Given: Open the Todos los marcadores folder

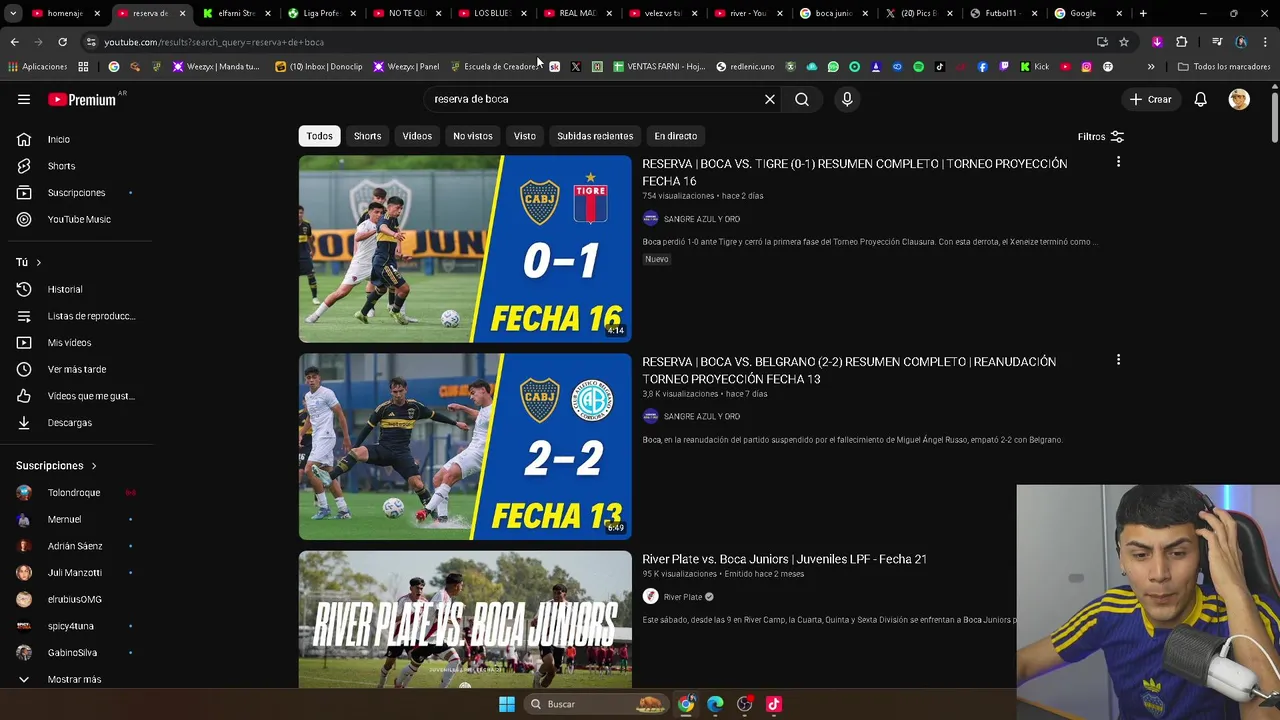Looking at the screenshot, I should pyautogui.click(x=1224, y=67).
